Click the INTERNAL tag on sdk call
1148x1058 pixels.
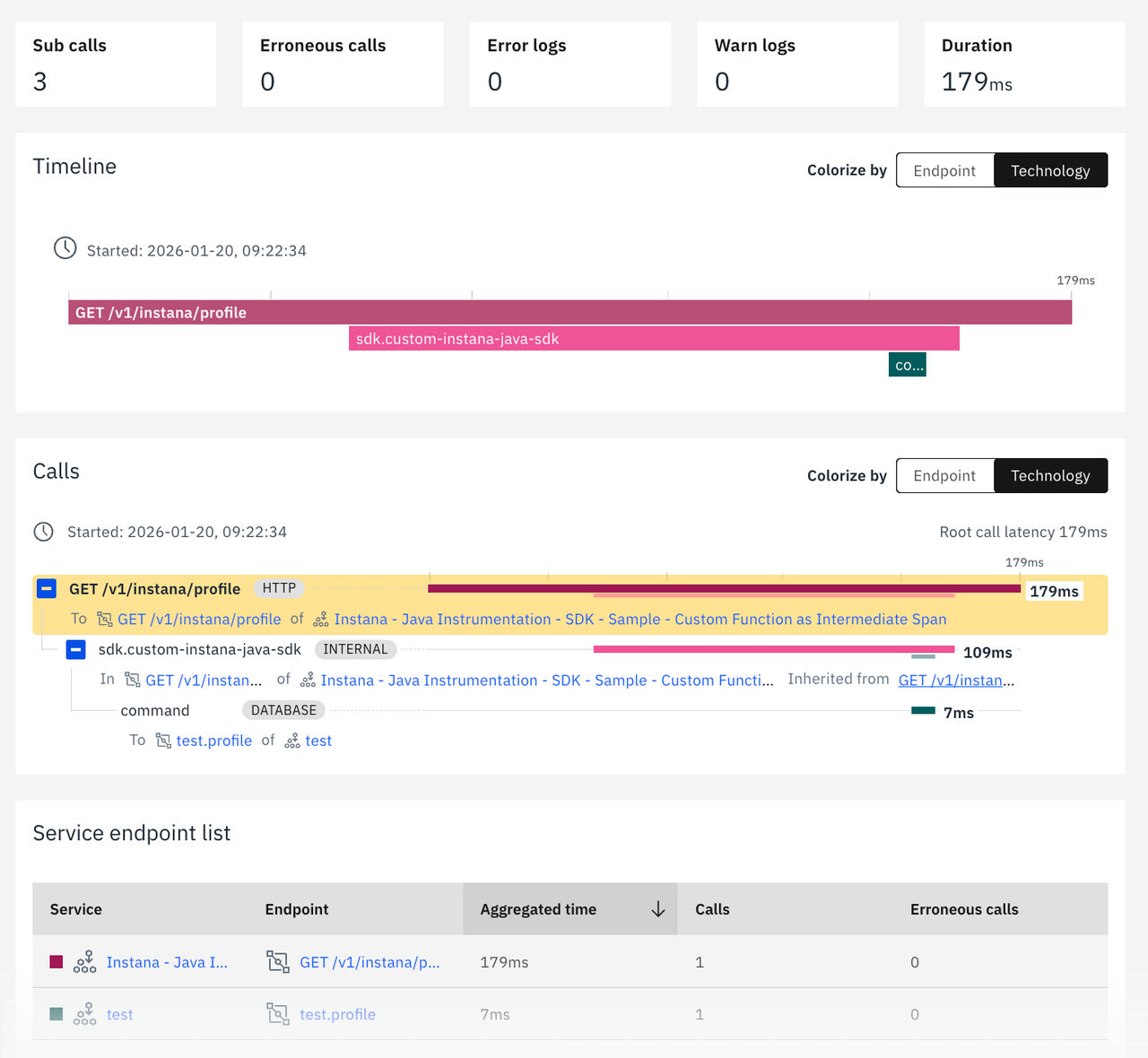(355, 649)
